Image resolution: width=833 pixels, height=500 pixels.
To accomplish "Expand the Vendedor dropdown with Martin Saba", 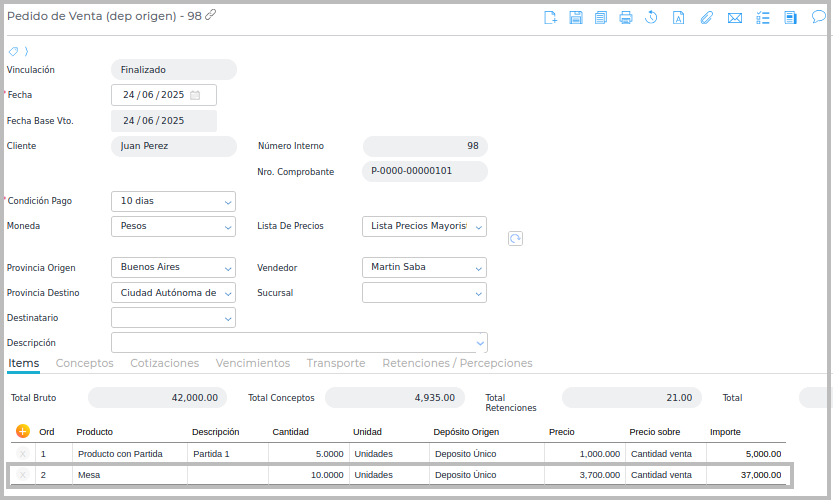I will tap(478, 268).
